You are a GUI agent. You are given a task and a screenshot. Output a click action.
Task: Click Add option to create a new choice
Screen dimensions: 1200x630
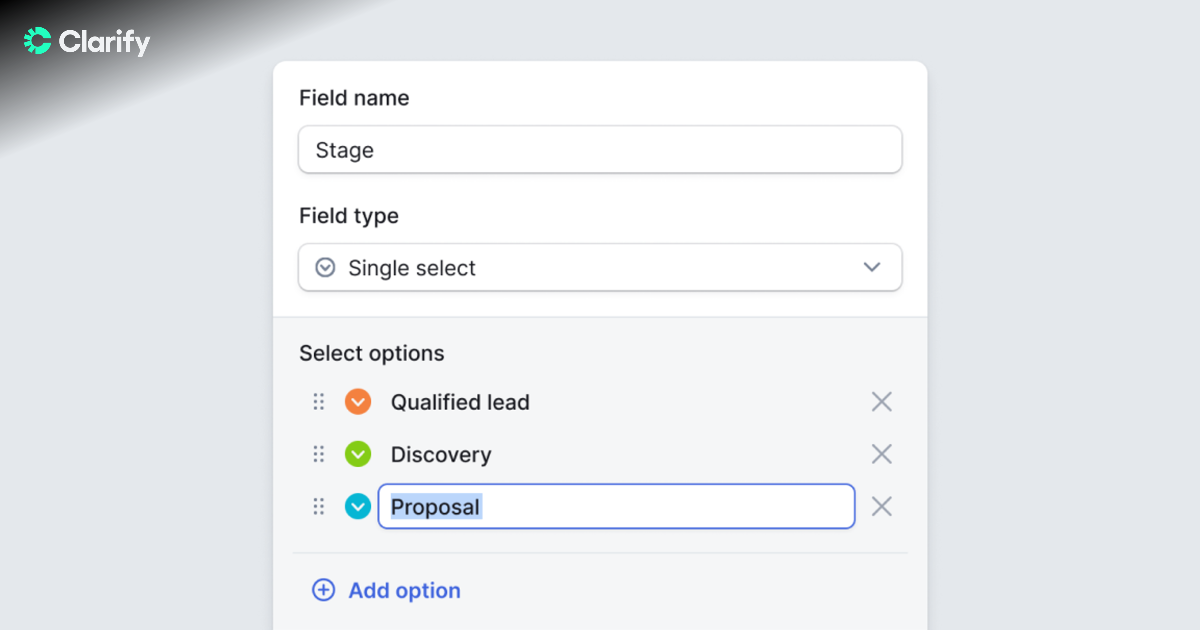403,590
